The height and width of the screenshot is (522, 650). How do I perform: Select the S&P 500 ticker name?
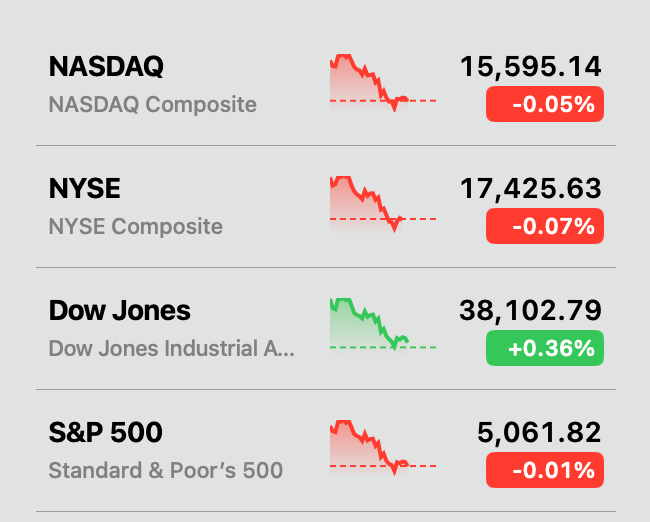[105, 433]
